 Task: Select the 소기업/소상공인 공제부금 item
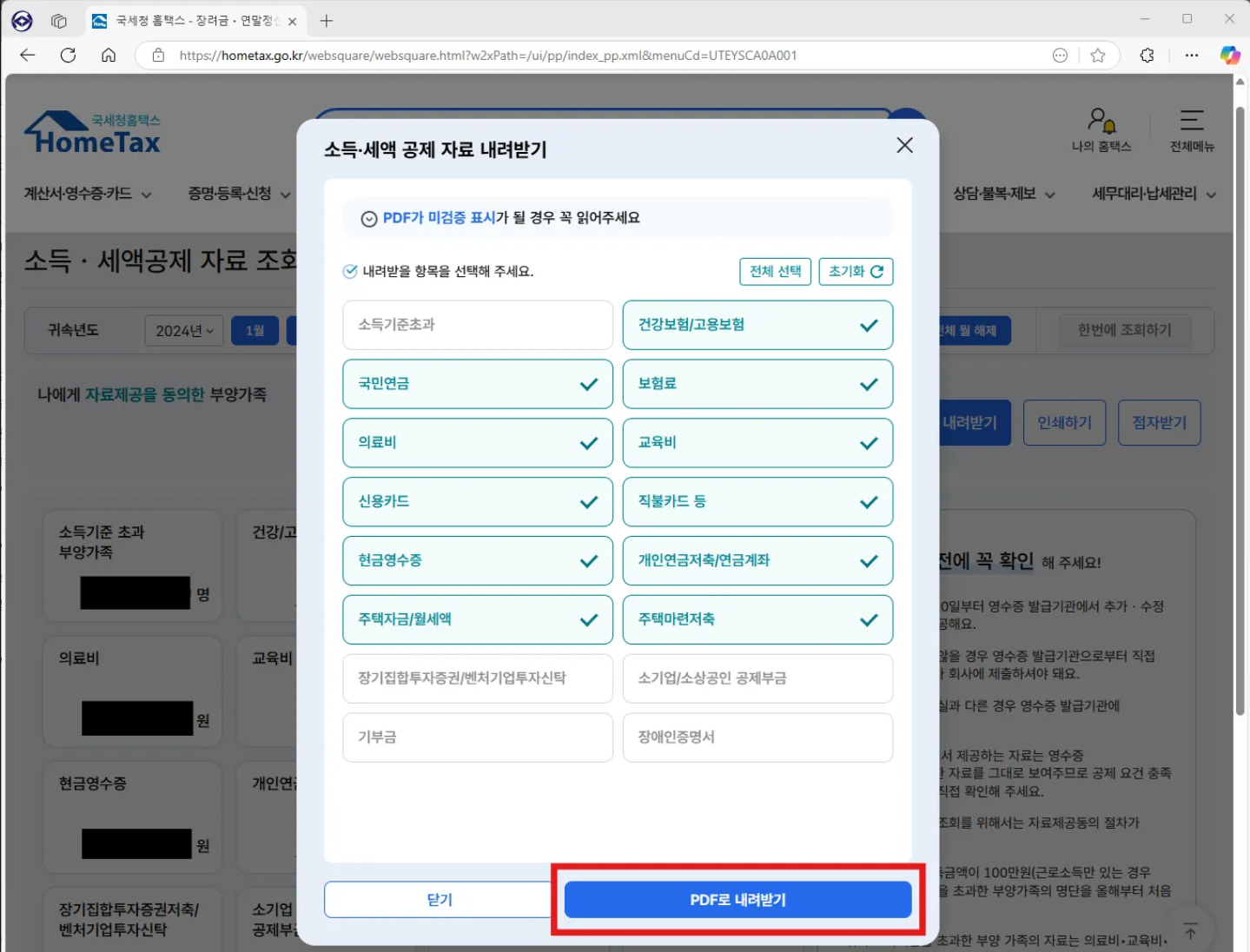[x=757, y=678]
